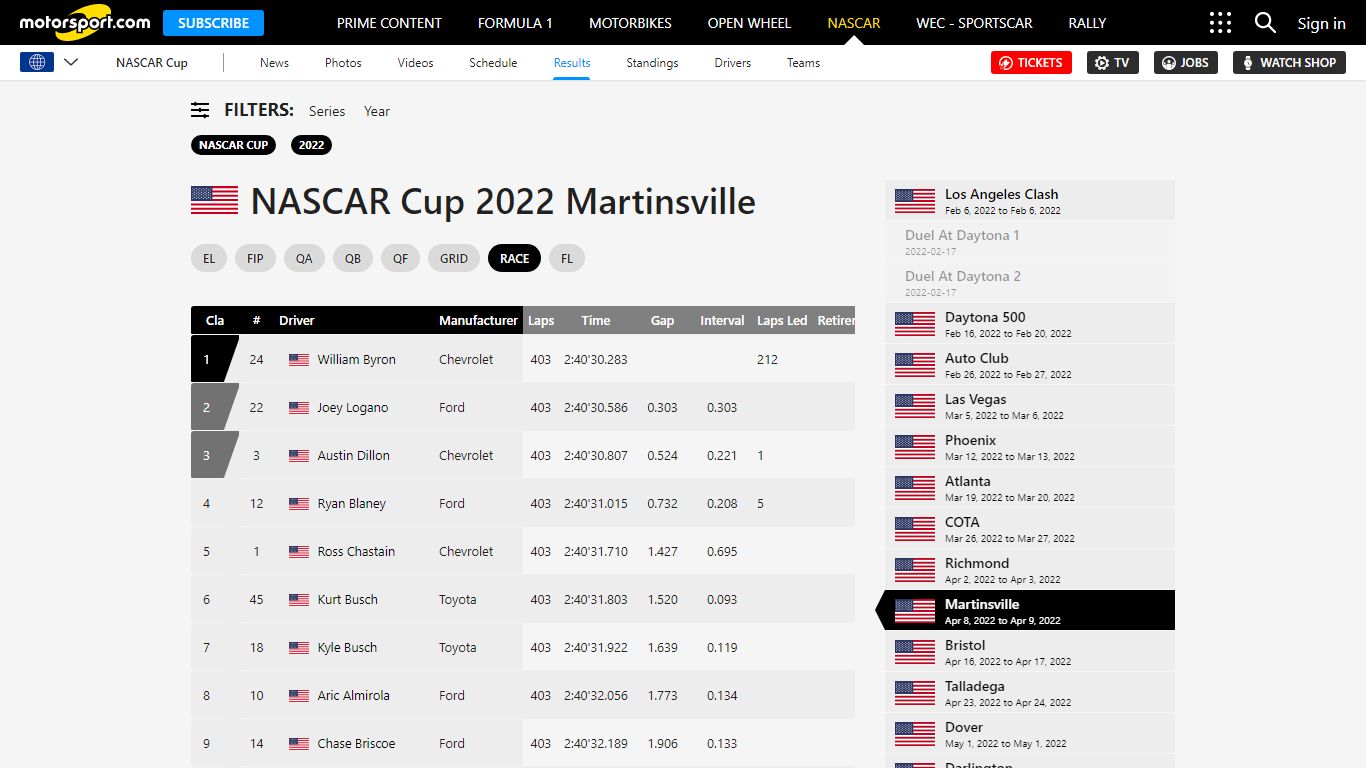Open driver Joey Logano
The image size is (1366, 768).
tap(352, 407)
